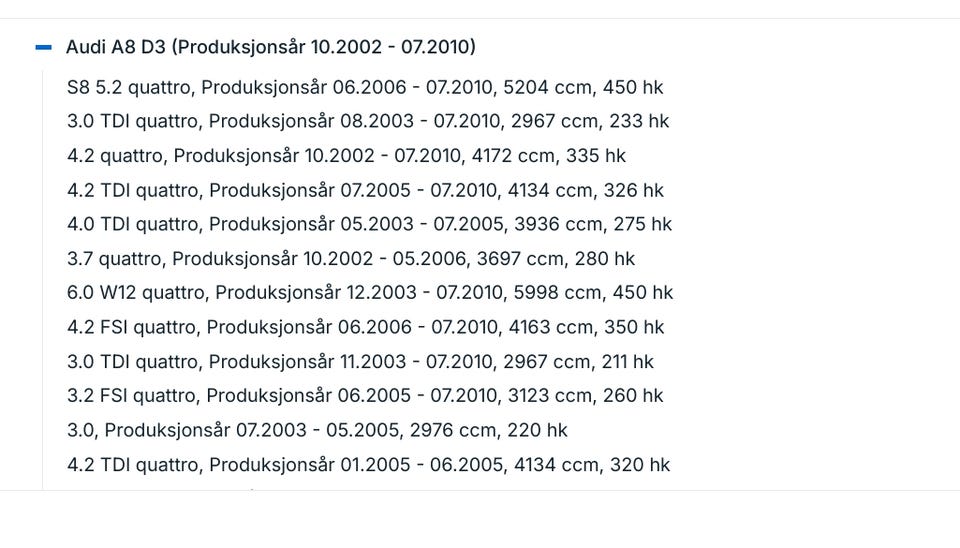Select the S8 5.2 quattro 450 hk entry
This screenshot has height=548, width=960.
click(365, 88)
